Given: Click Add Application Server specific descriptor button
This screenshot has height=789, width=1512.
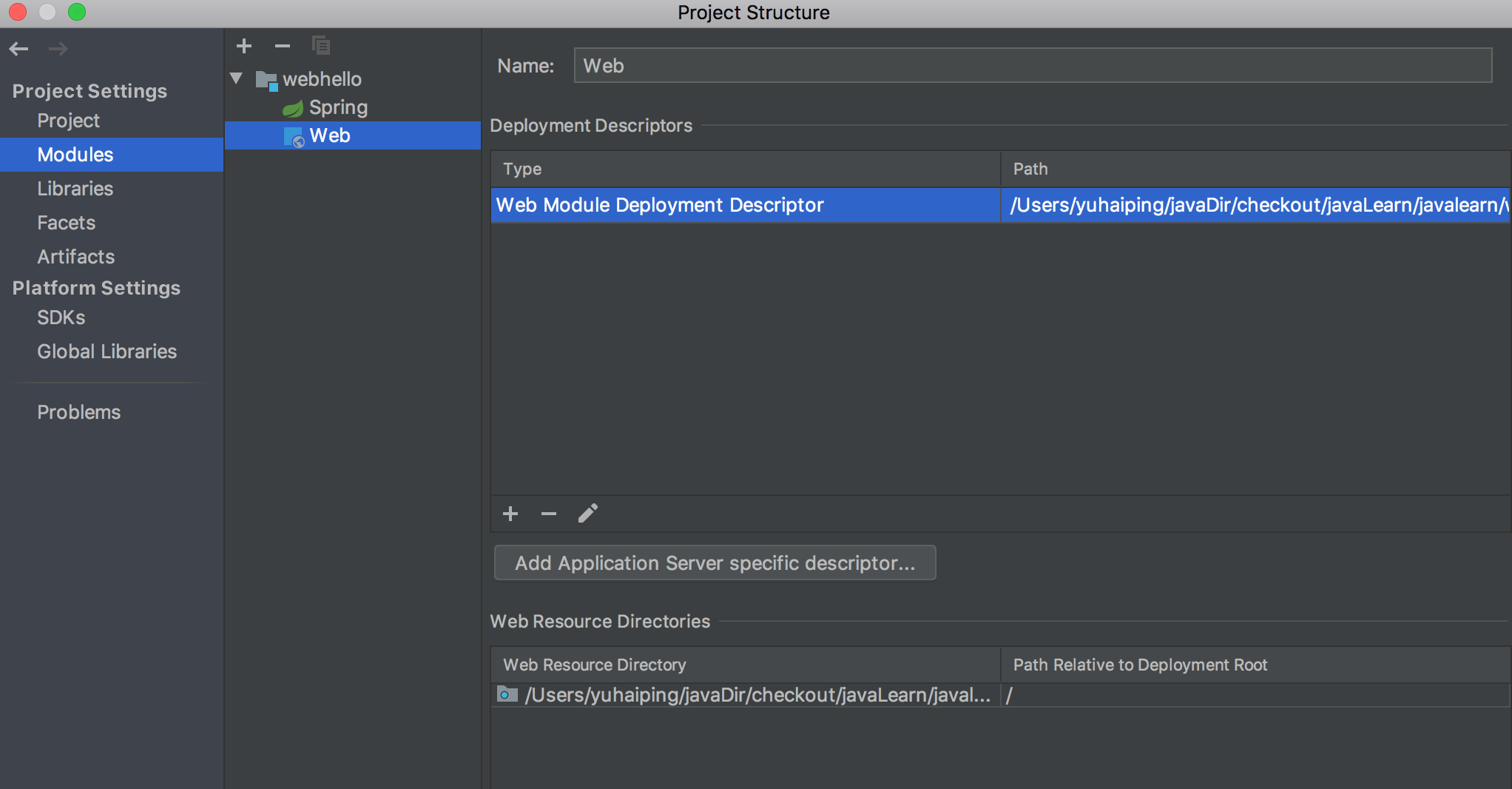Looking at the screenshot, I should pos(715,563).
